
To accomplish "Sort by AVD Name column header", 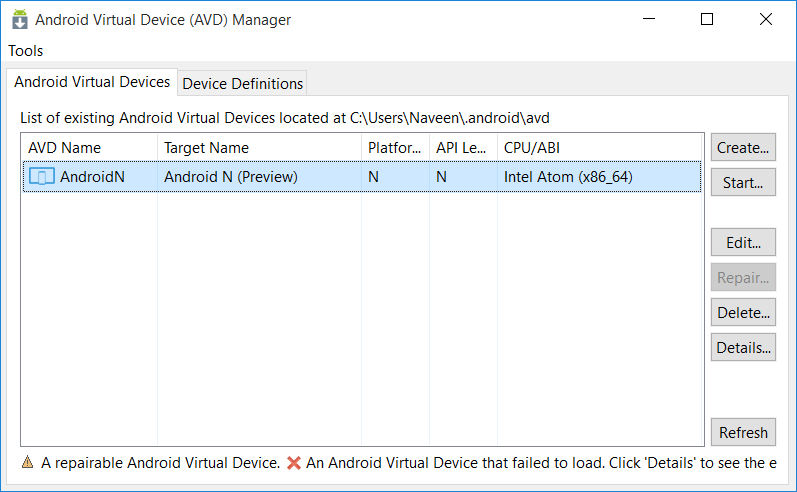I will (89, 148).
